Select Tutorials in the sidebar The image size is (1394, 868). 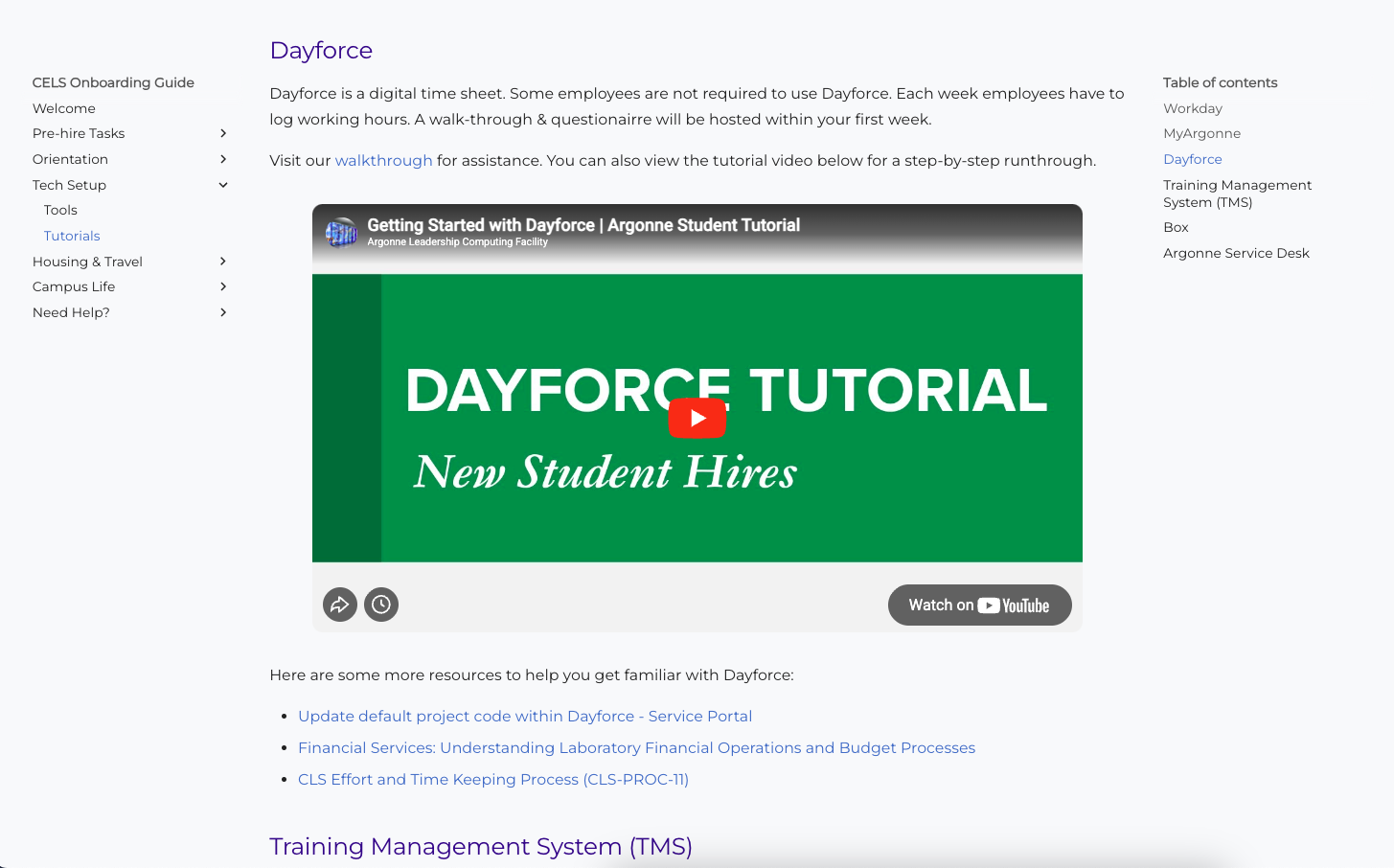[72, 236]
